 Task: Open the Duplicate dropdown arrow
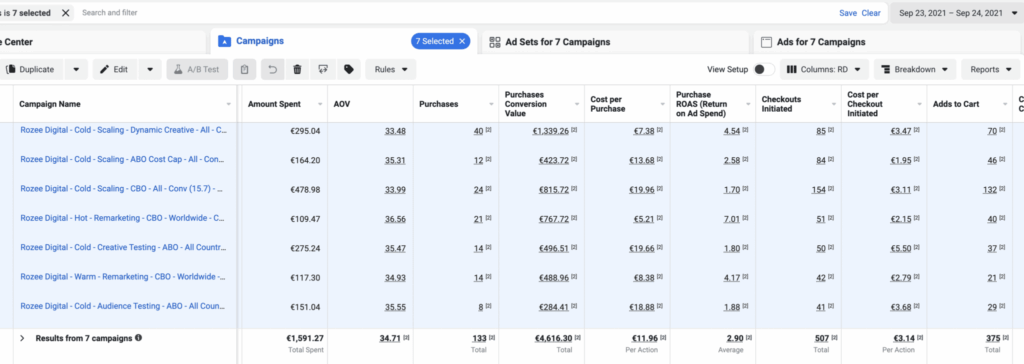click(x=76, y=69)
